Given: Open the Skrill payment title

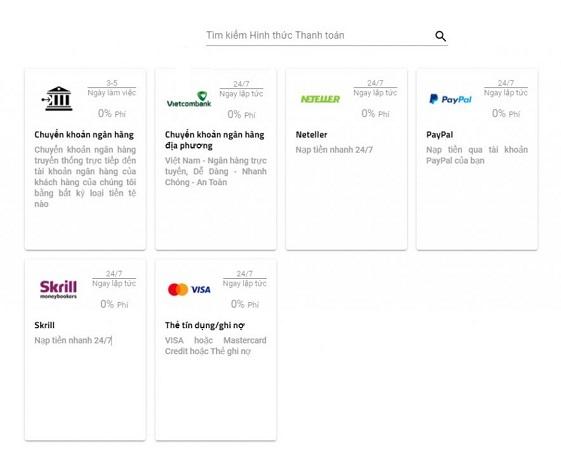Looking at the screenshot, I should 44,325.
